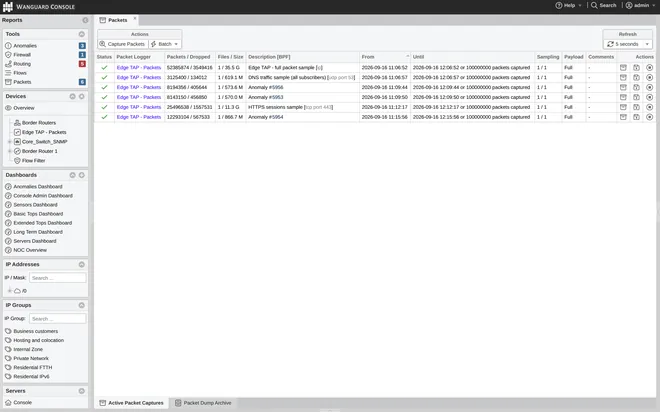This screenshot has height=412, width=660.
Task: Expand the Border Router 1 tree node
Action: click(x=9, y=151)
